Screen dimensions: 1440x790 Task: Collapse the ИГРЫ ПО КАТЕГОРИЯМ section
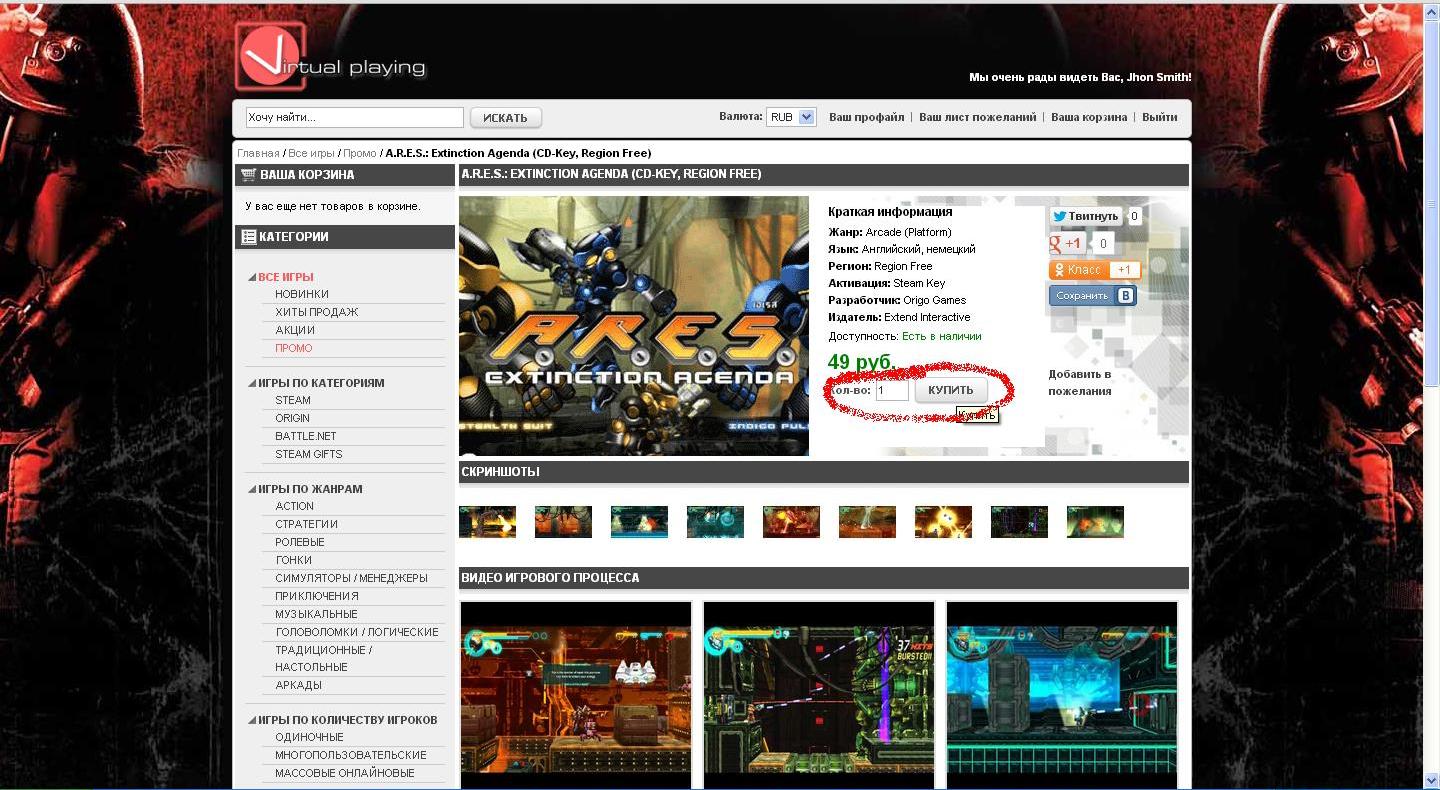tap(252, 383)
